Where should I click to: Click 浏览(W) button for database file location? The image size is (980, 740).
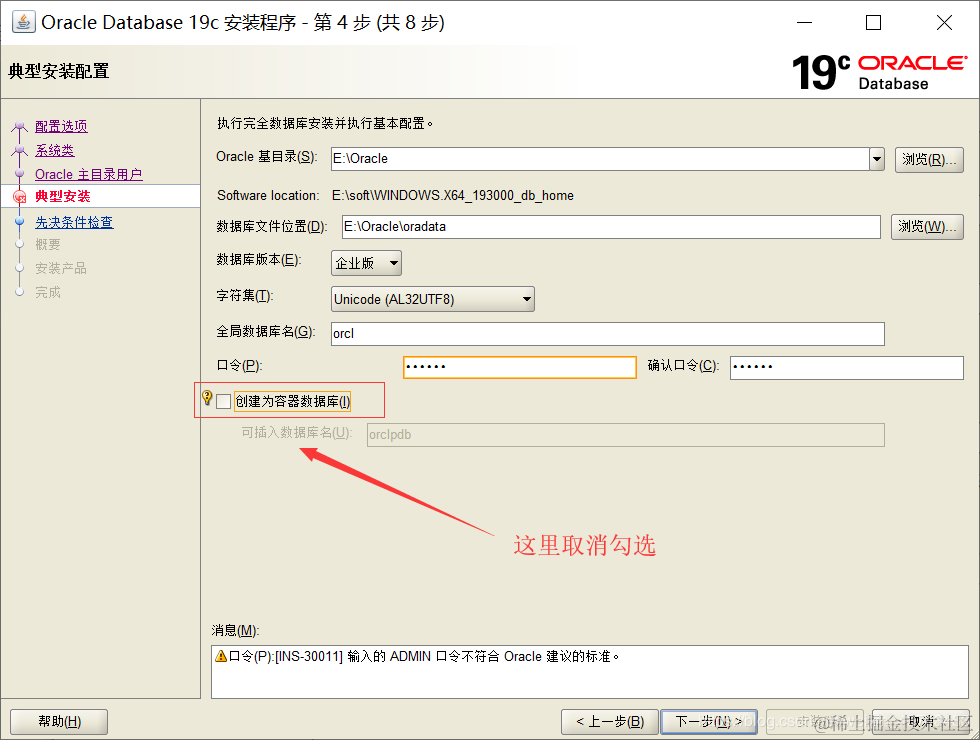[927, 226]
